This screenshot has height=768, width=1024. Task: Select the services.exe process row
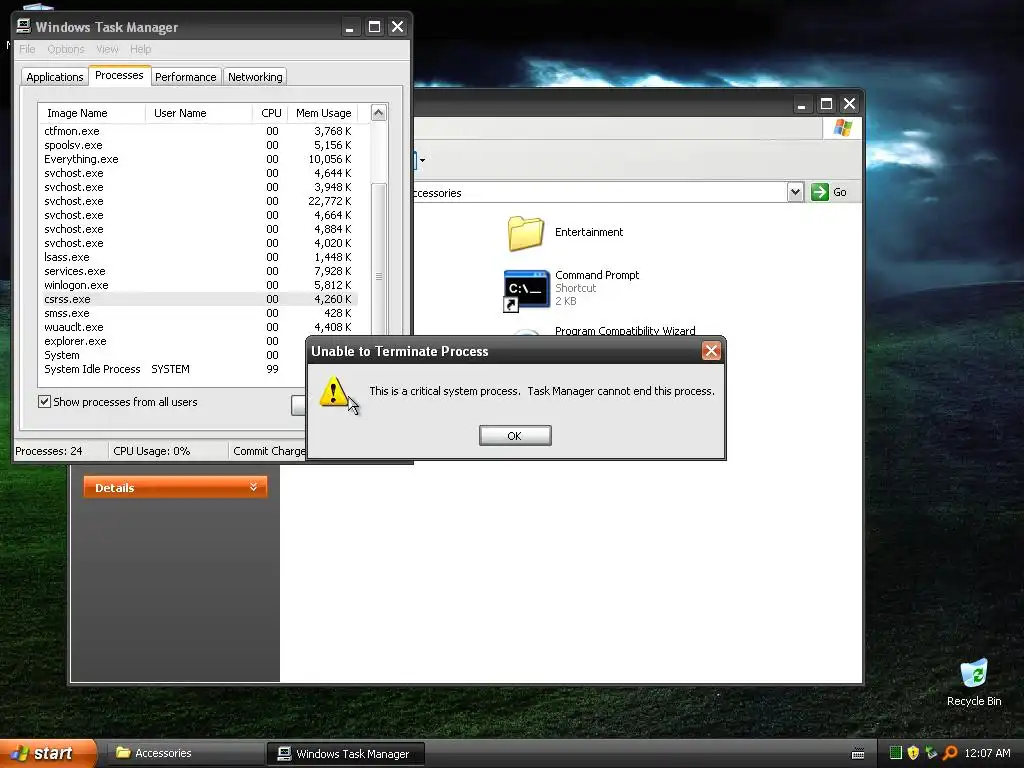(x=198, y=271)
